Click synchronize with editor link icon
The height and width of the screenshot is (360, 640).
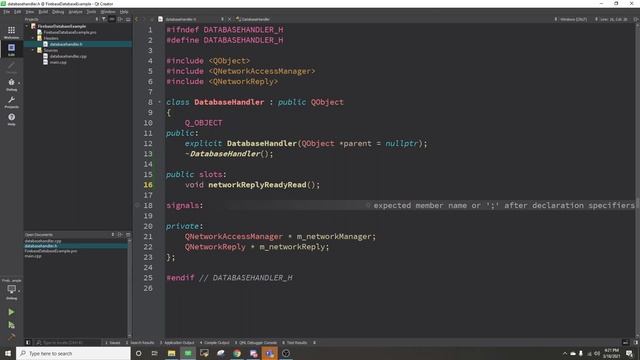pyautogui.click(x=112, y=19)
